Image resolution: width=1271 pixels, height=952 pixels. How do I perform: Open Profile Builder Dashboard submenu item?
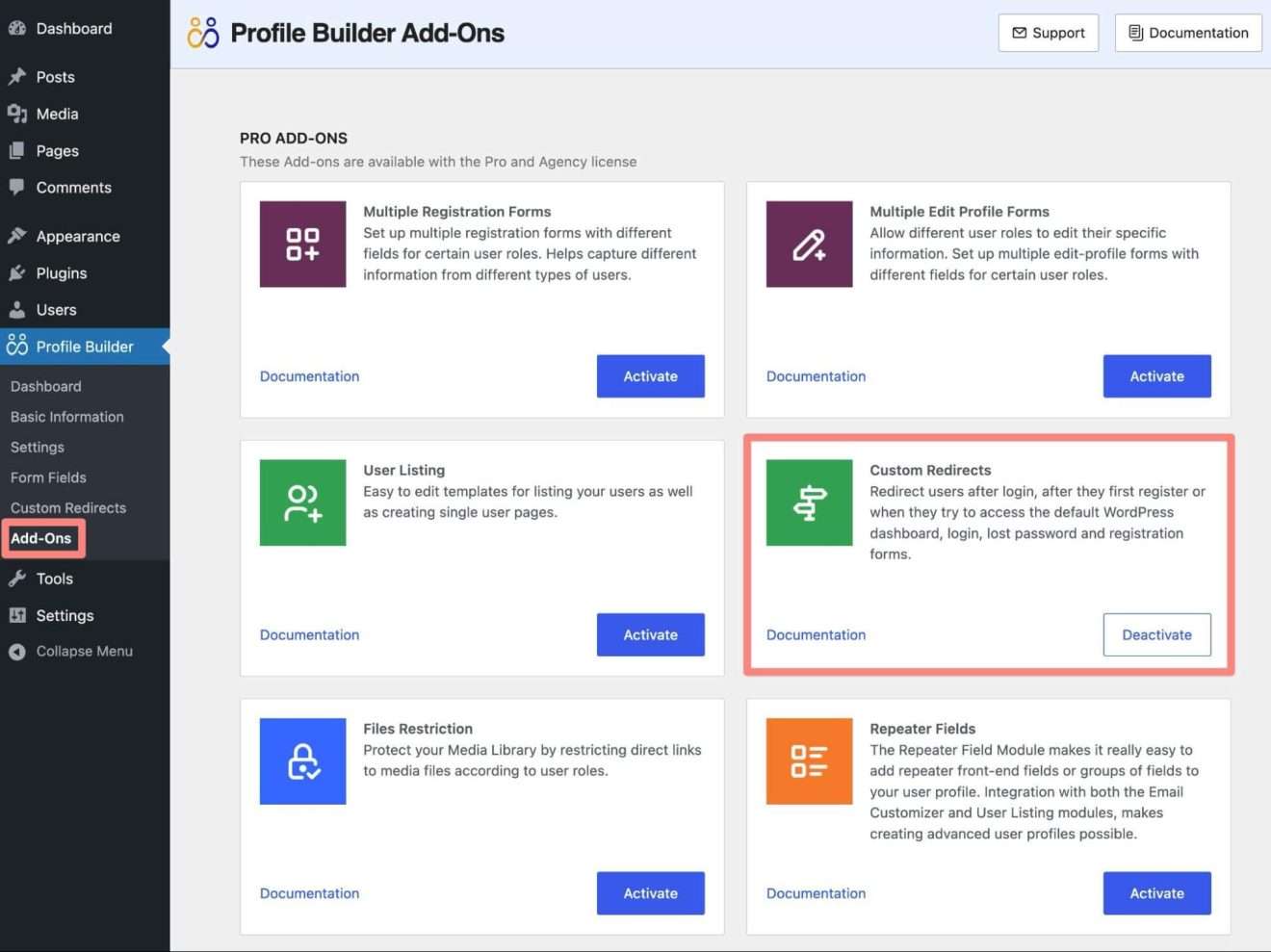point(46,386)
